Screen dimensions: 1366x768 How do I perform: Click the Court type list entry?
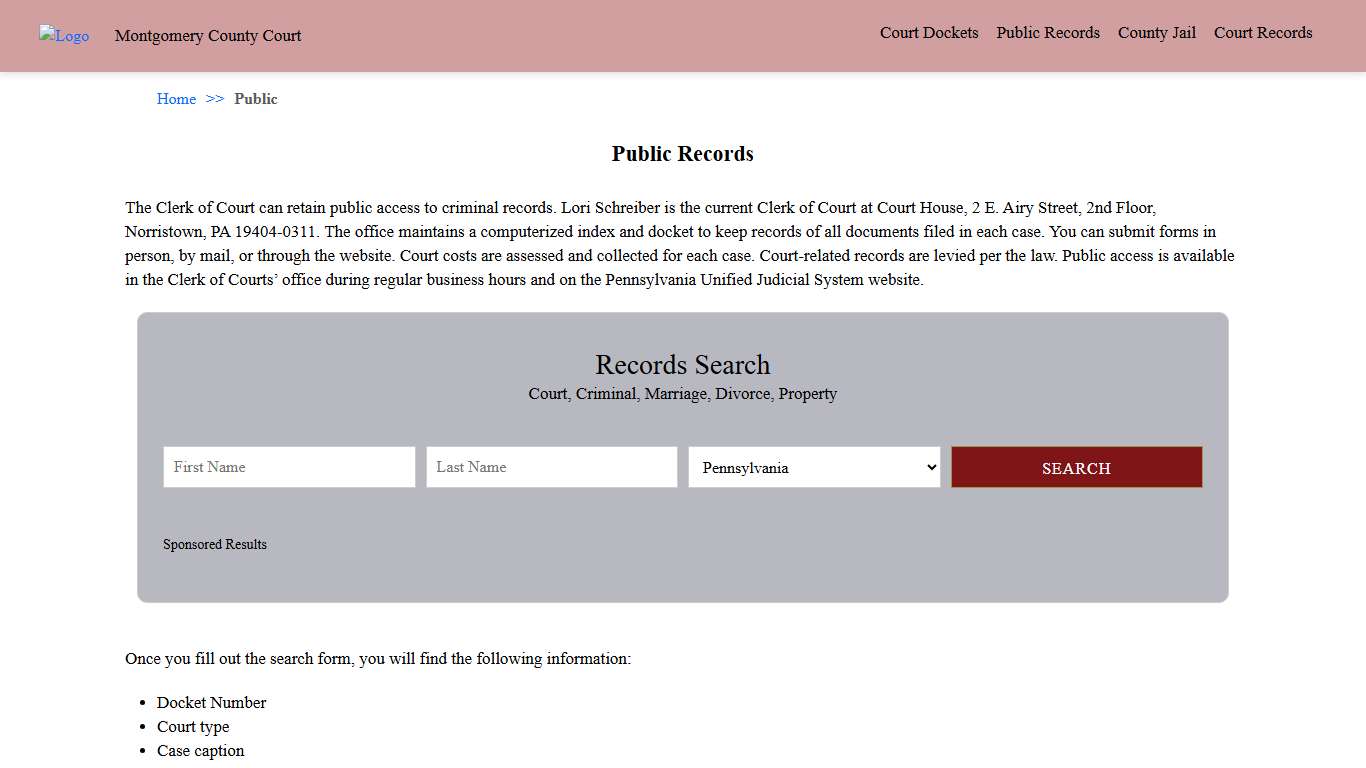coord(193,726)
